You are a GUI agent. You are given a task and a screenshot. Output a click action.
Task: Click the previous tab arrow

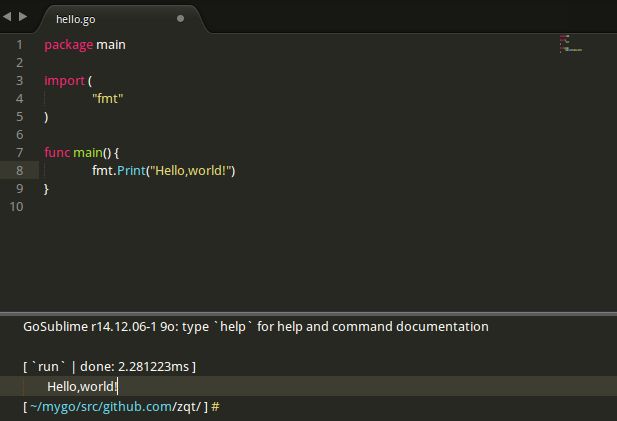pyautogui.click(x=7, y=17)
